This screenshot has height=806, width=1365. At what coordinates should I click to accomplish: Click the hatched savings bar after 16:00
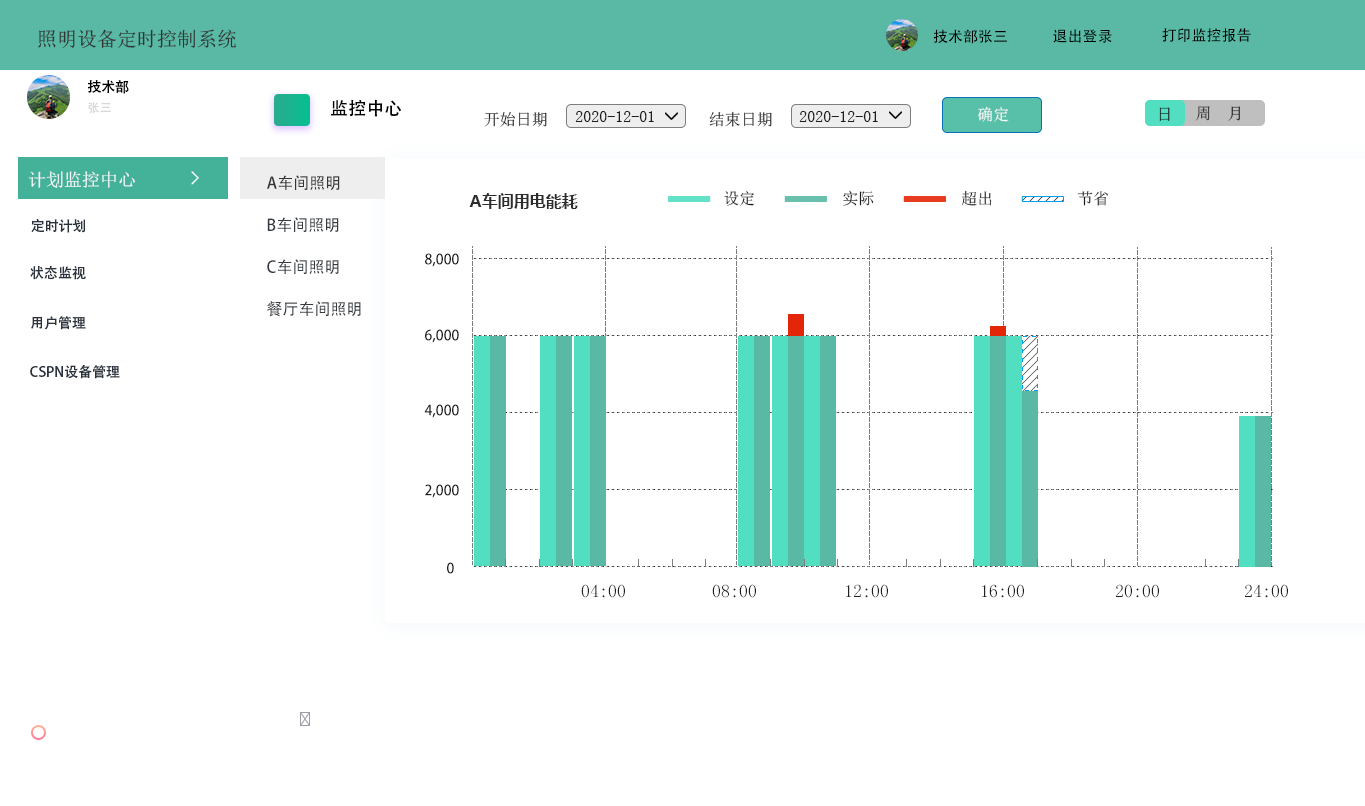1030,363
